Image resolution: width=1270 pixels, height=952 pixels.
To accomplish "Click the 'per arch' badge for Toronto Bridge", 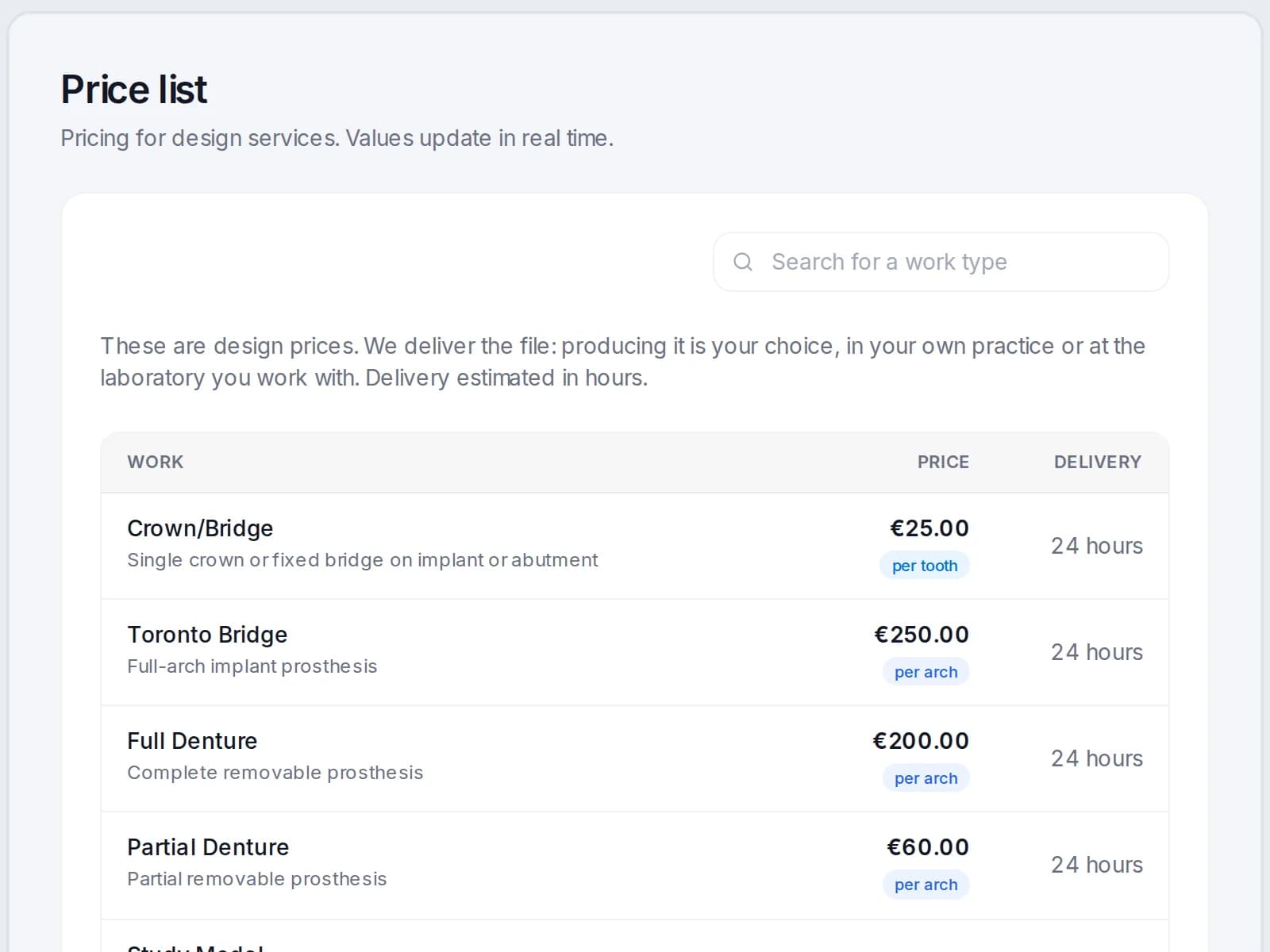I will tap(926, 672).
